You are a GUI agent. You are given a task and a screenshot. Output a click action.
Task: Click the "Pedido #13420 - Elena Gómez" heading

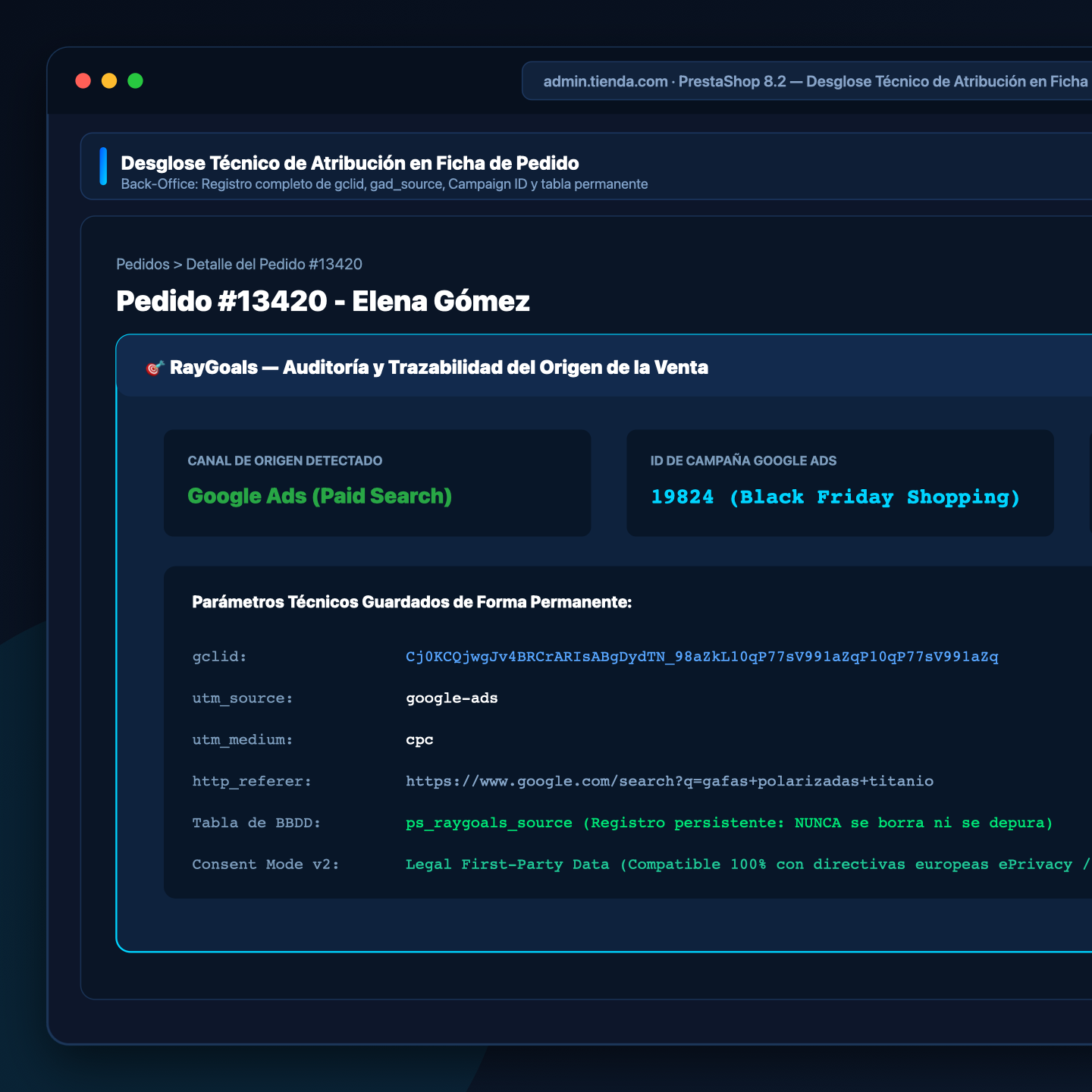pyautogui.click(x=323, y=301)
